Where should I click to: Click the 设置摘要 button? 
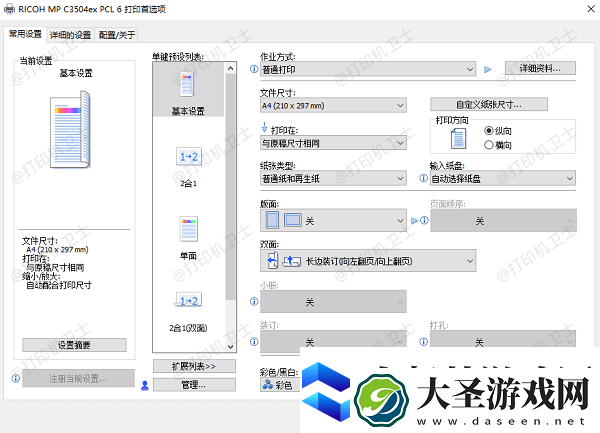point(74,345)
